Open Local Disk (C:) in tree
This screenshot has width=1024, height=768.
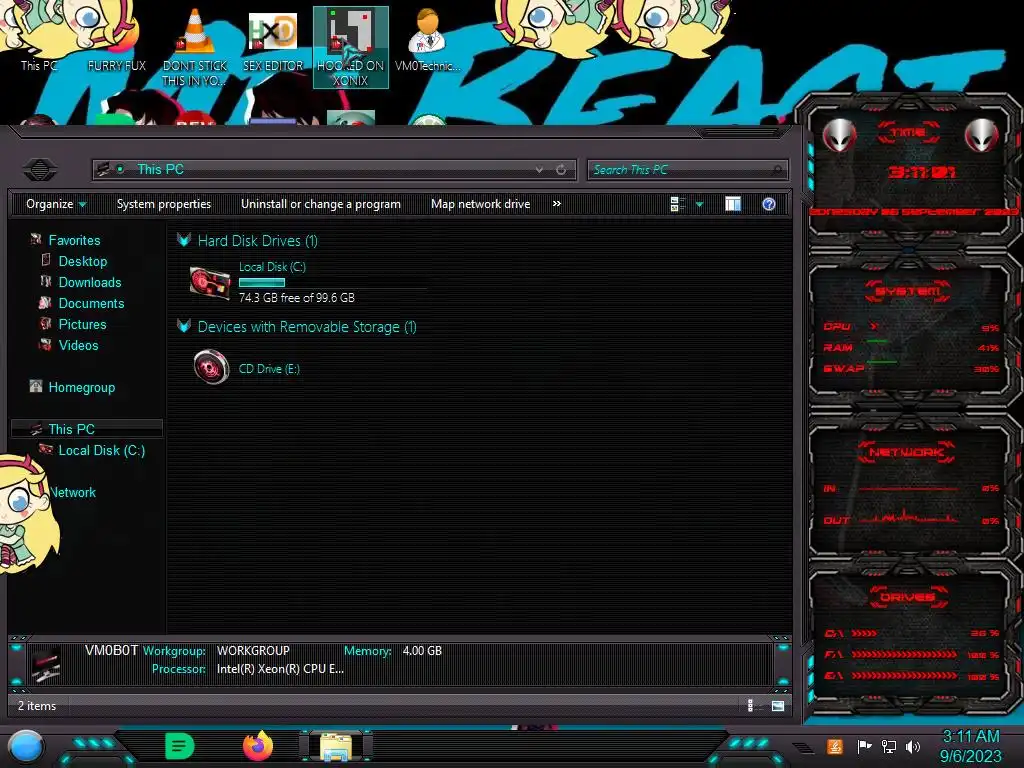[101, 450]
